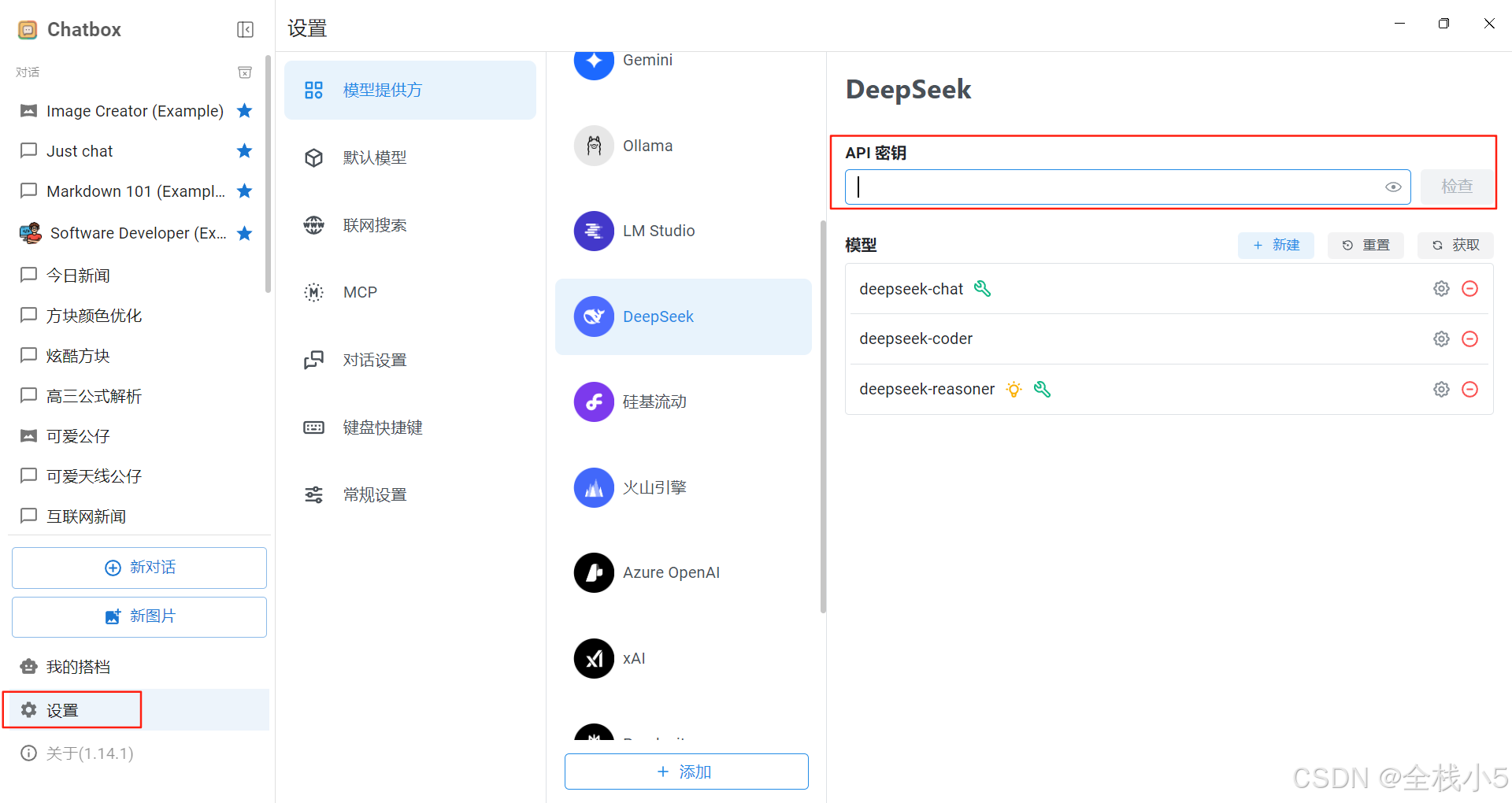This screenshot has height=803, width=1512.
Task: Select the Ollama provider name
Action: (x=647, y=146)
